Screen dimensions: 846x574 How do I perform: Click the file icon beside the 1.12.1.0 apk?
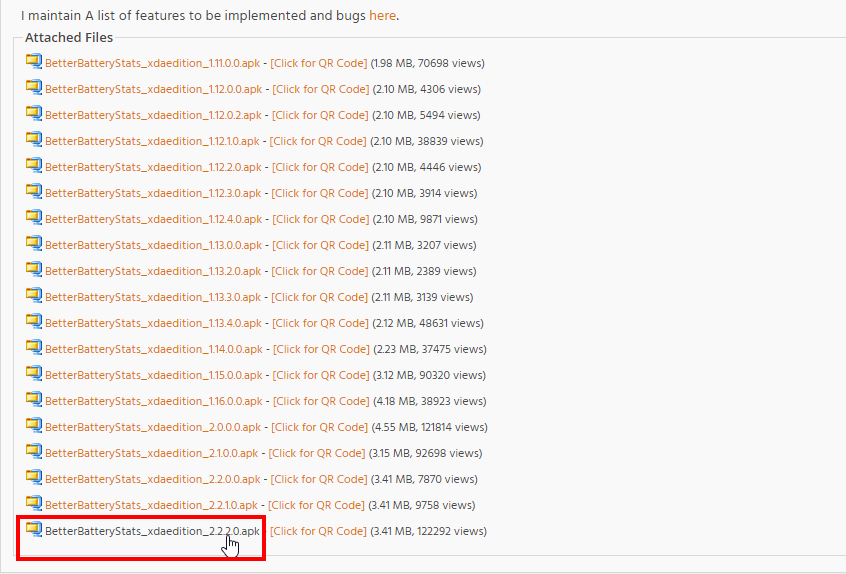(x=34, y=139)
